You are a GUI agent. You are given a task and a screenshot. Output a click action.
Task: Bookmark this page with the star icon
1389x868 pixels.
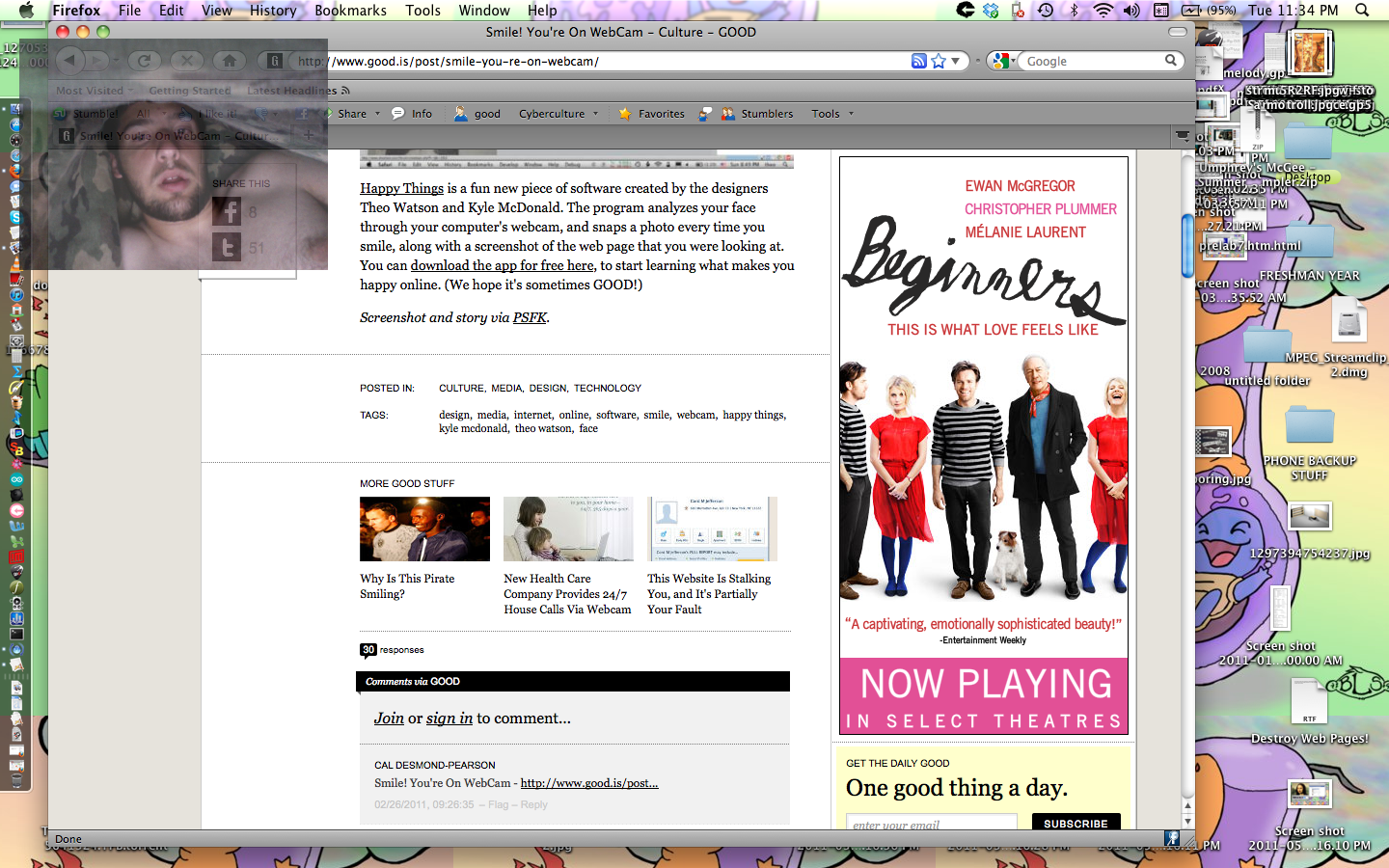(939, 61)
